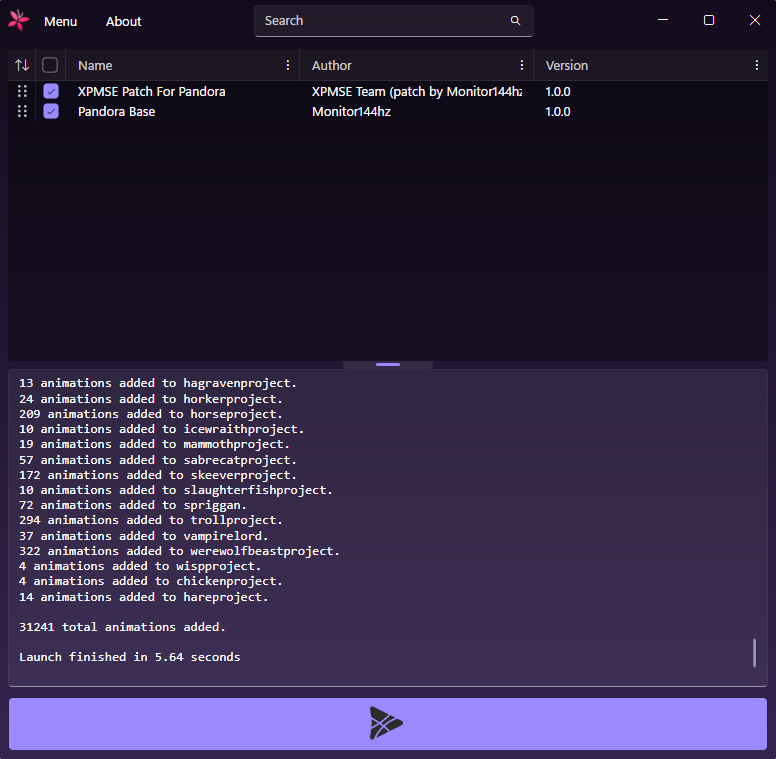Open the About menu

[x=123, y=21]
